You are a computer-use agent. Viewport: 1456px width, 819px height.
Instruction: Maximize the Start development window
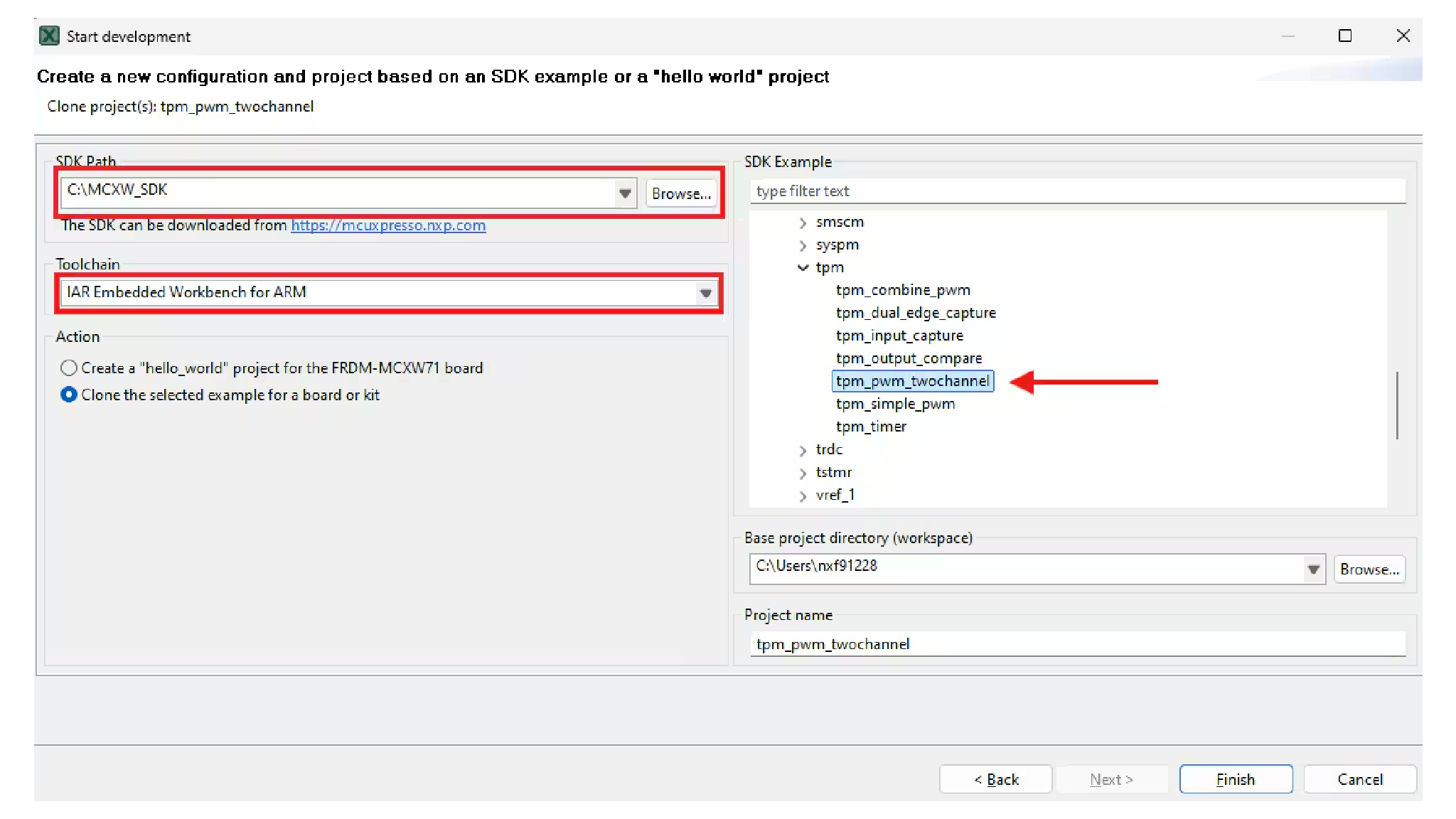click(x=1344, y=36)
